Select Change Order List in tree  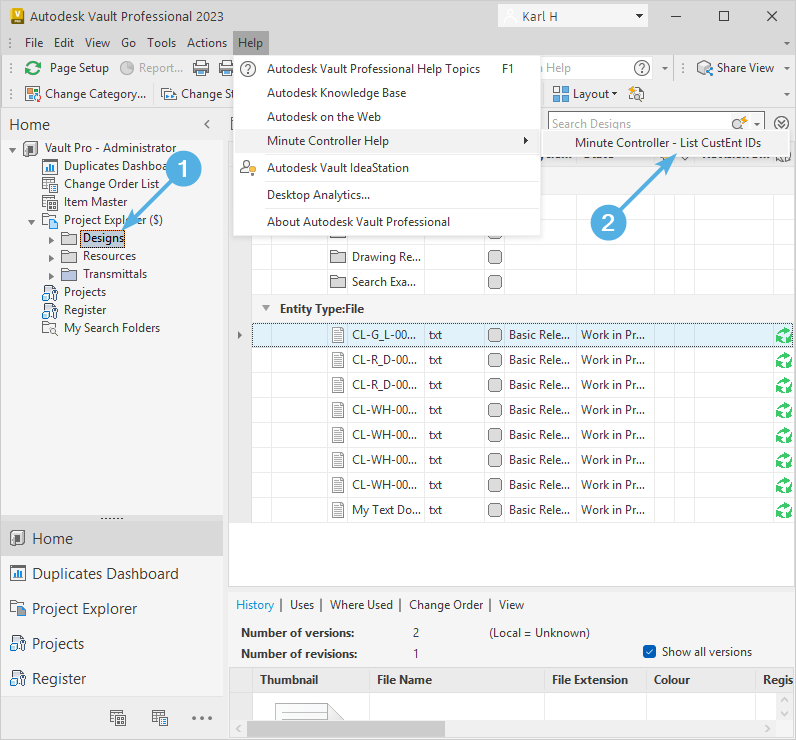111,184
